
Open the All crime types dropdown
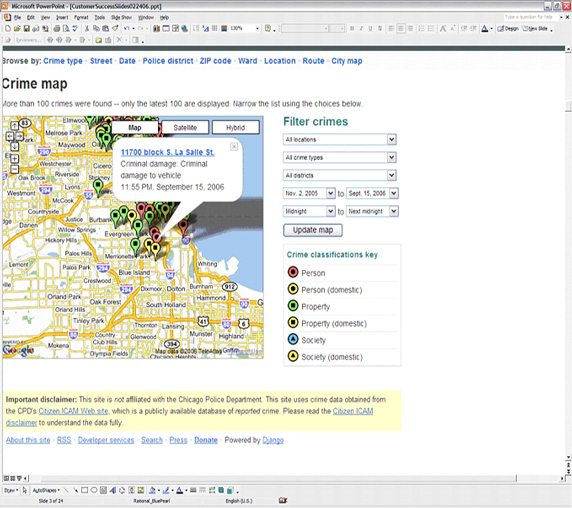340,157
